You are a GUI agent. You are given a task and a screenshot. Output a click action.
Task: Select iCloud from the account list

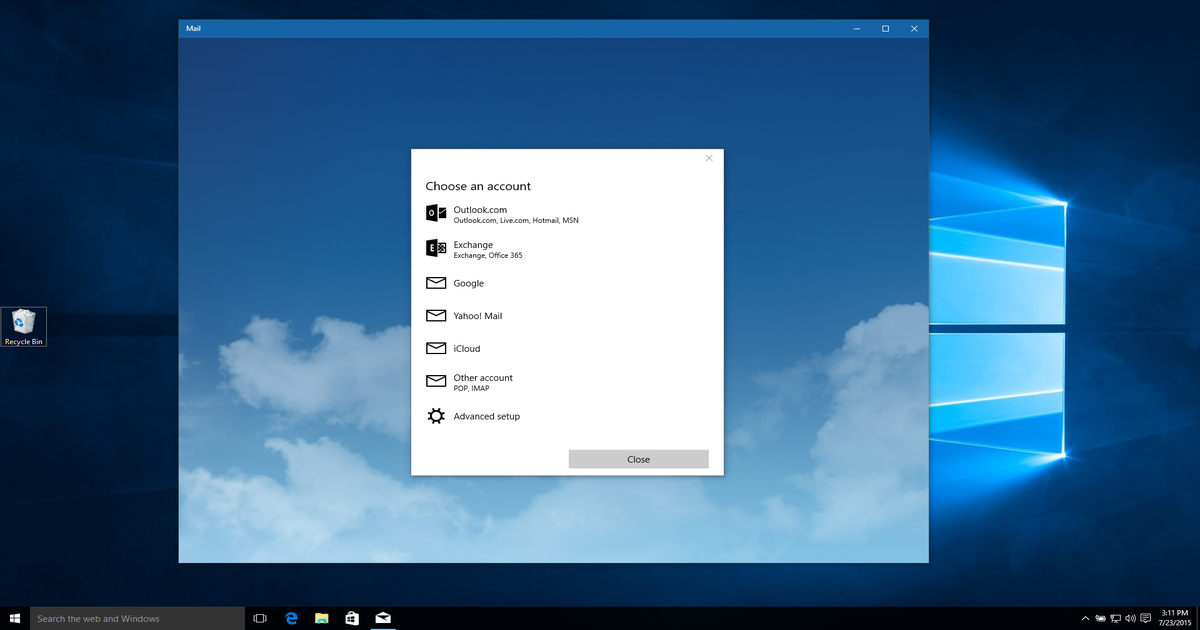466,348
